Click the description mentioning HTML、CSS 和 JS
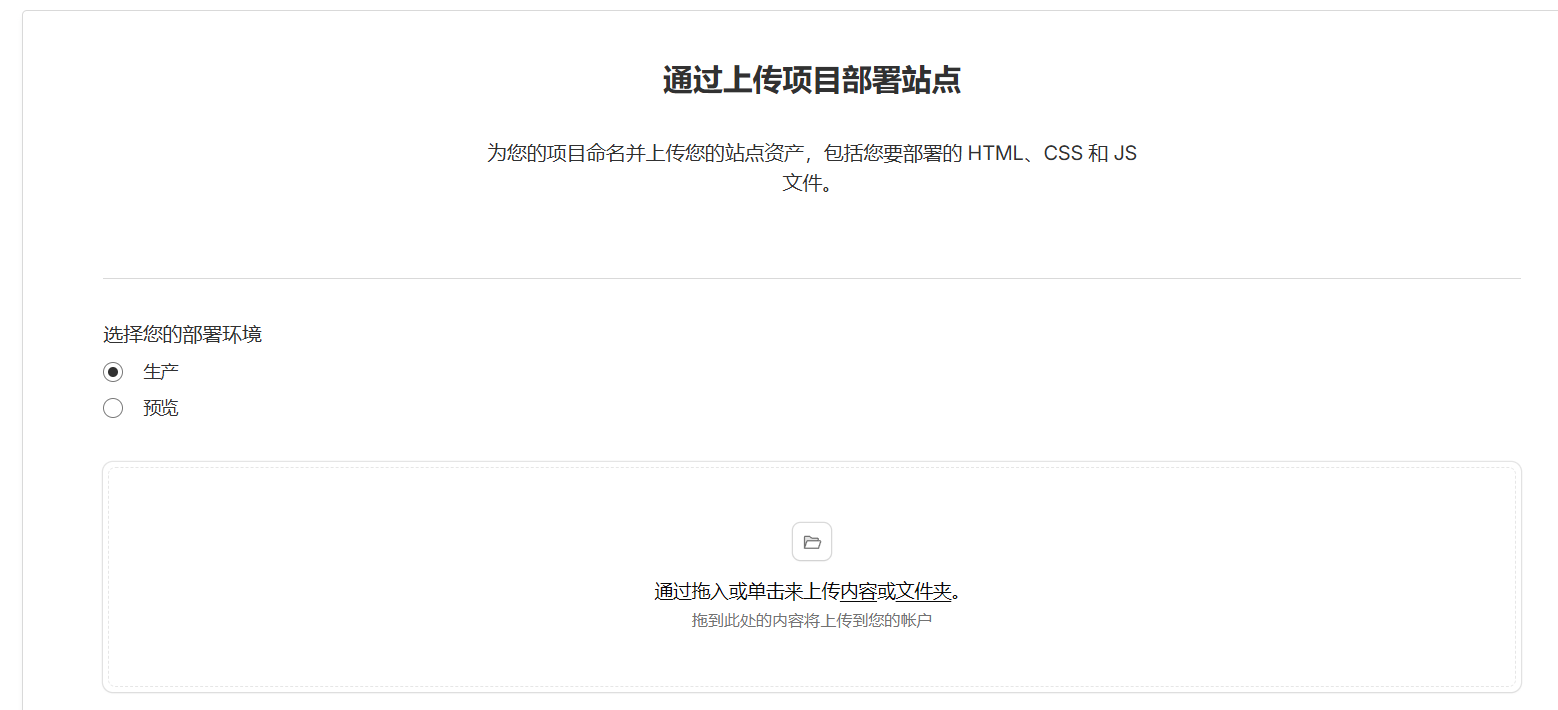 (811, 168)
